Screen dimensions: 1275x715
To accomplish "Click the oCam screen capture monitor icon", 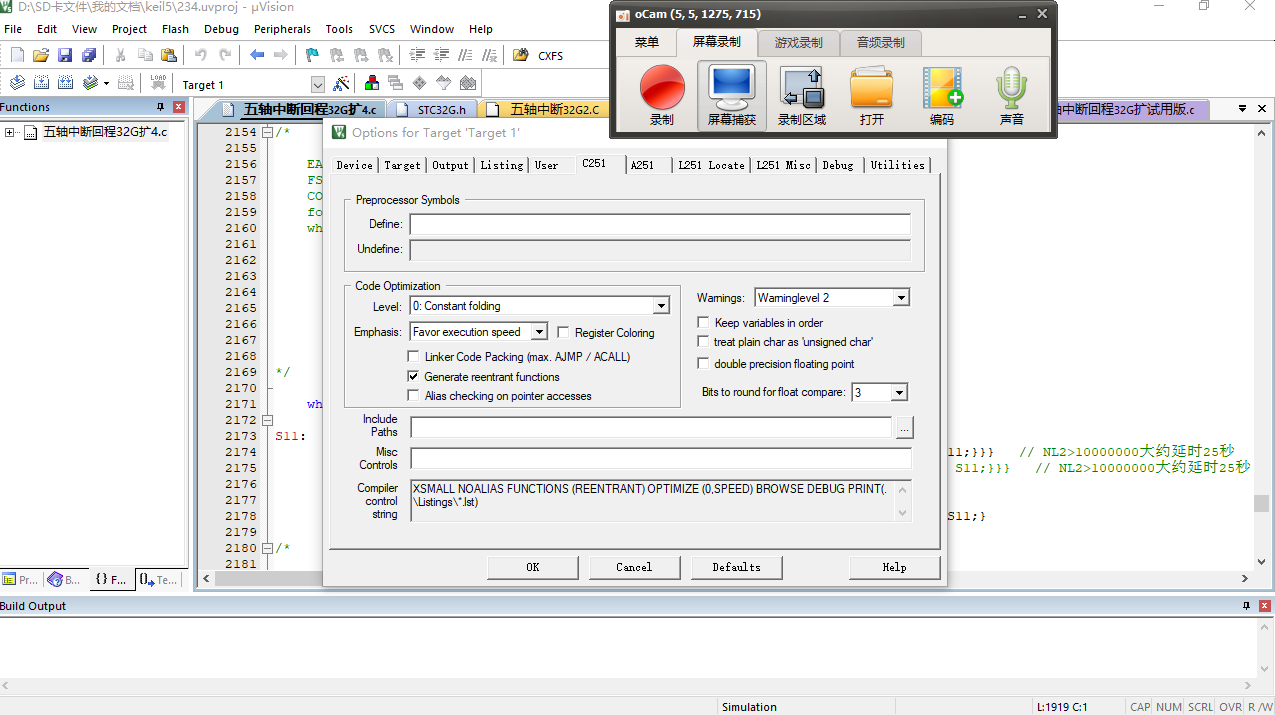I will click(732, 96).
